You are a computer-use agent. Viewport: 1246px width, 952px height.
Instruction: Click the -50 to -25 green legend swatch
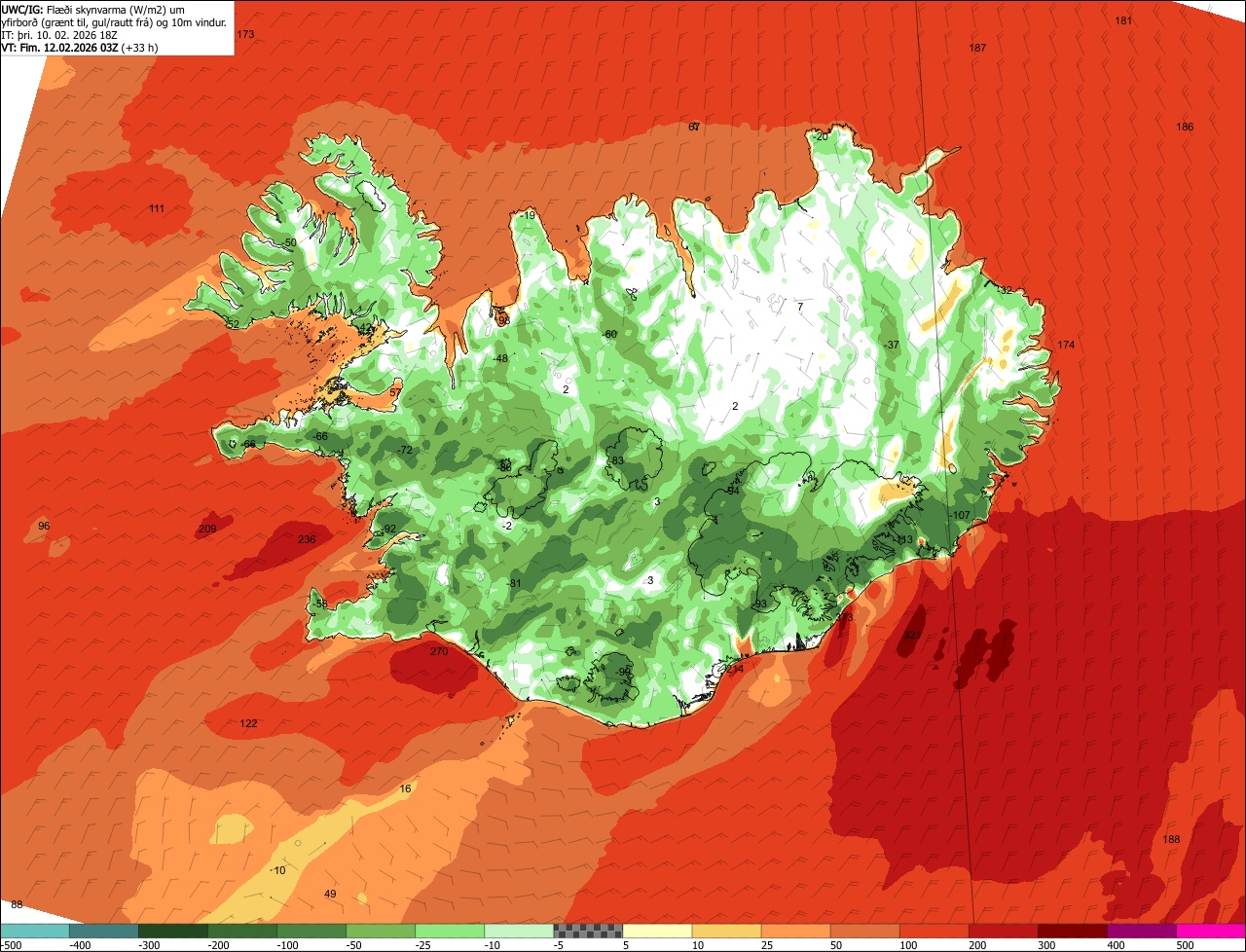(380, 931)
